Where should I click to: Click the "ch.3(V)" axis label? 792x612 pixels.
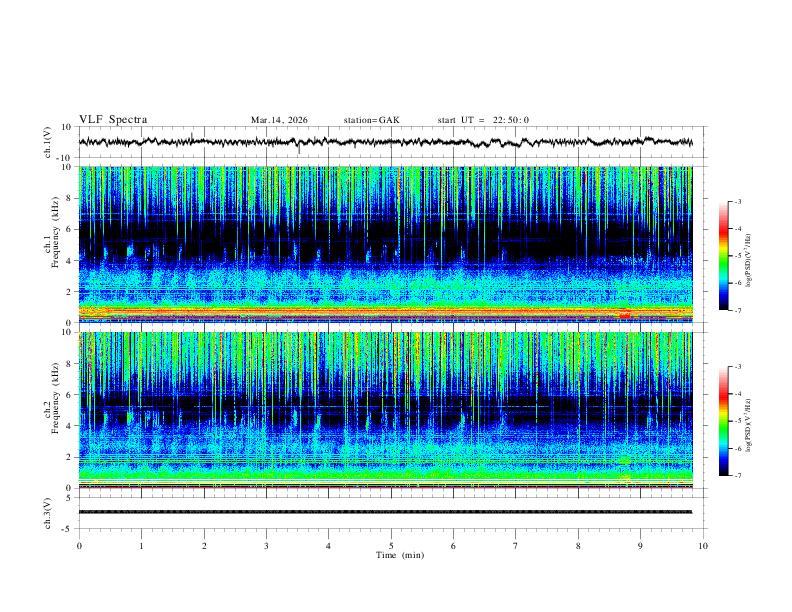48,514
